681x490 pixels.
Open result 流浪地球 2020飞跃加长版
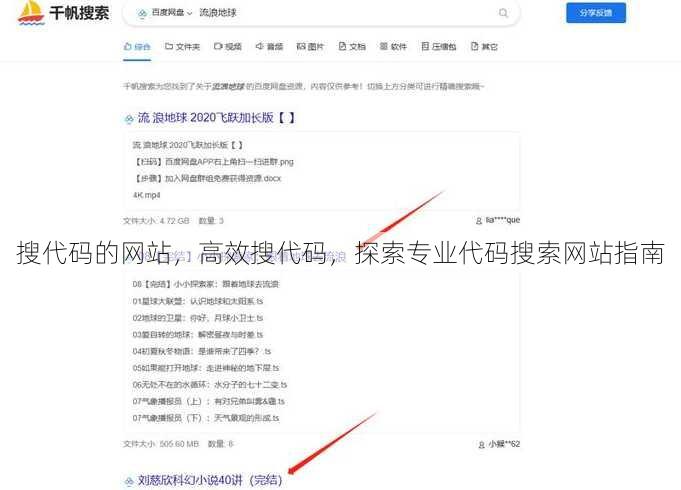[x=216, y=118]
